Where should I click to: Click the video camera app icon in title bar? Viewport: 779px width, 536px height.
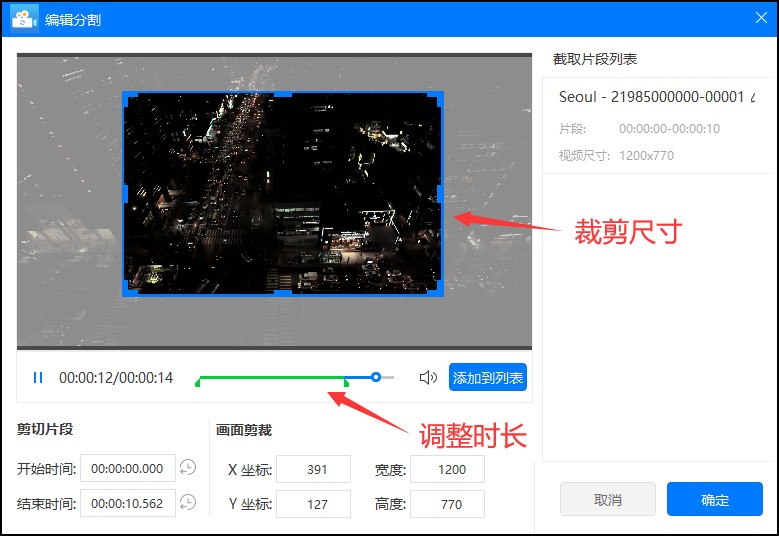(24, 19)
